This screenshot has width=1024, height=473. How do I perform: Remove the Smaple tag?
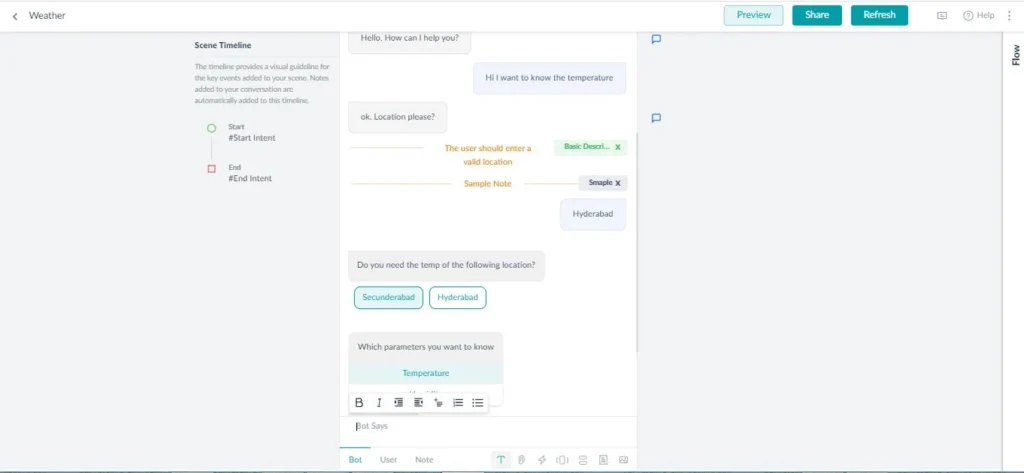(x=618, y=183)
